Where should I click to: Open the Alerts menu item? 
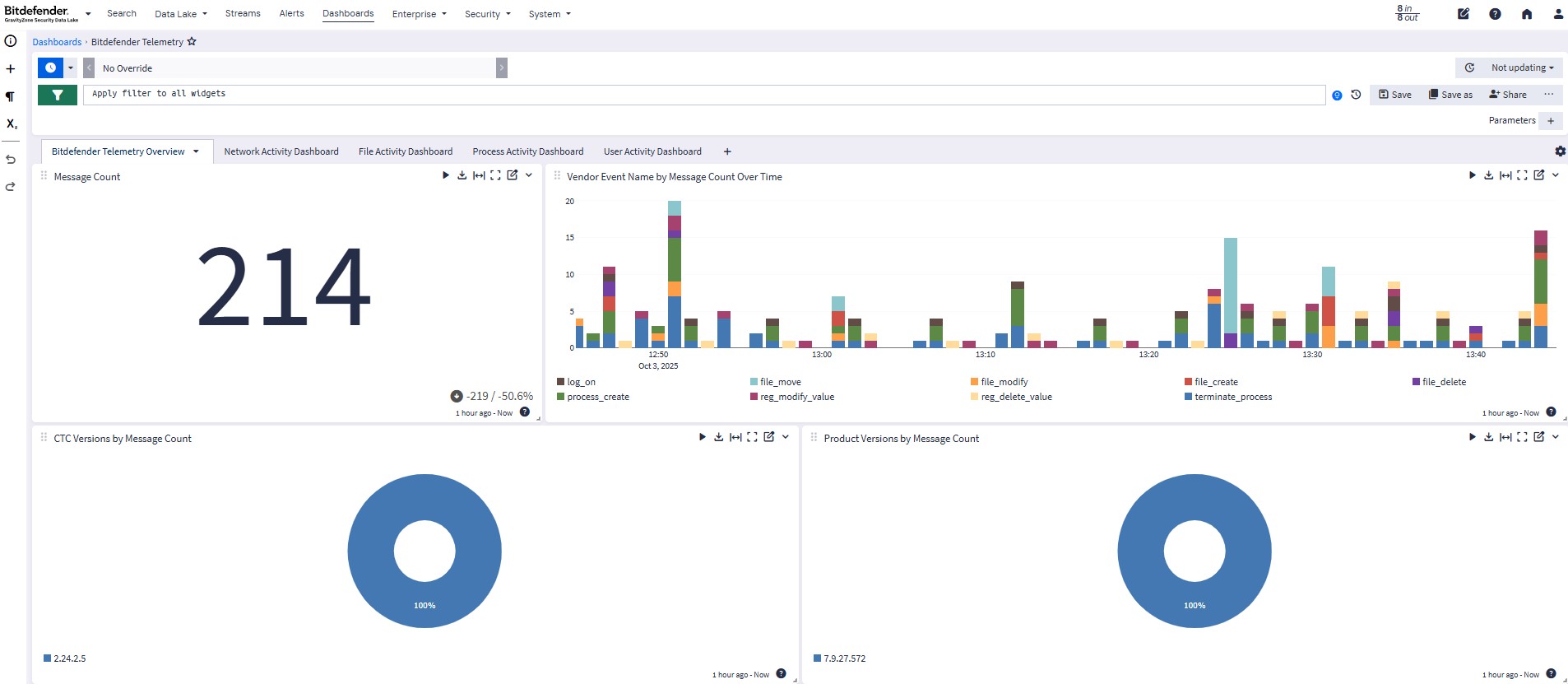(x=291, y=14)
